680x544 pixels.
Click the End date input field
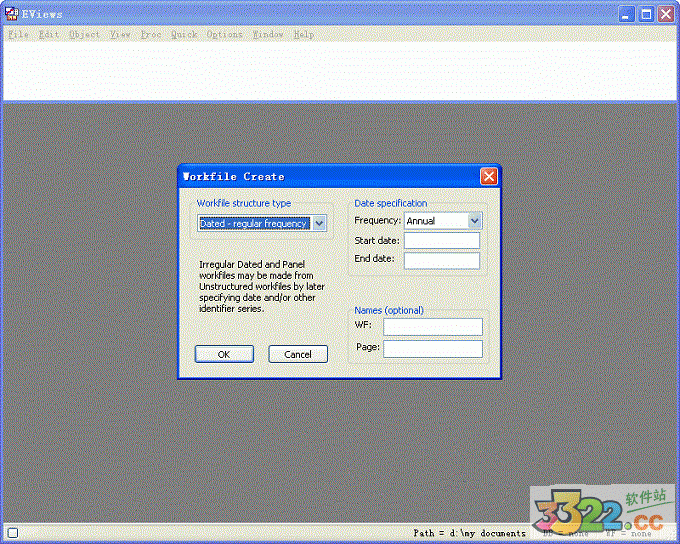click(442, 261)
